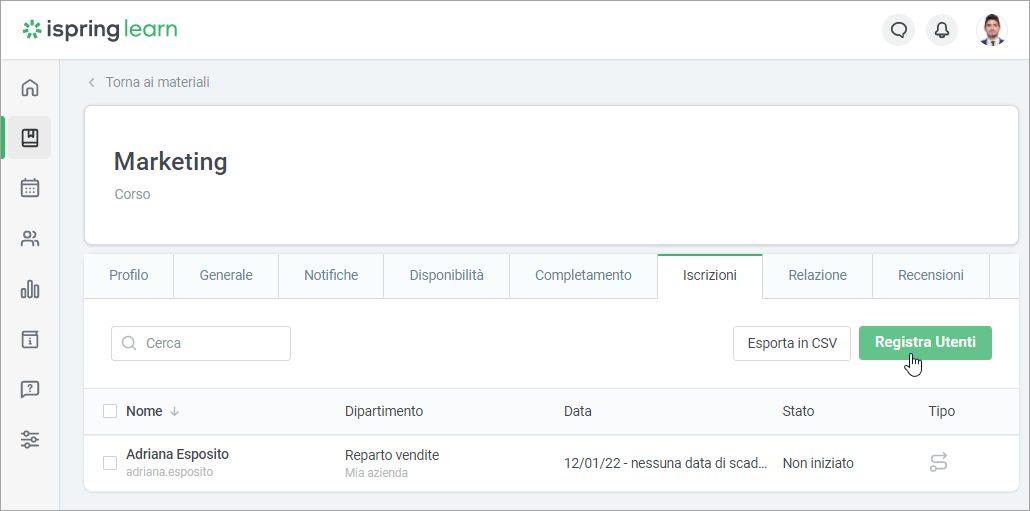Screen dimensions: 1030x511
Task: Toggle the select-all checkbox beside Nome
Action: click(x=110, y=411)
